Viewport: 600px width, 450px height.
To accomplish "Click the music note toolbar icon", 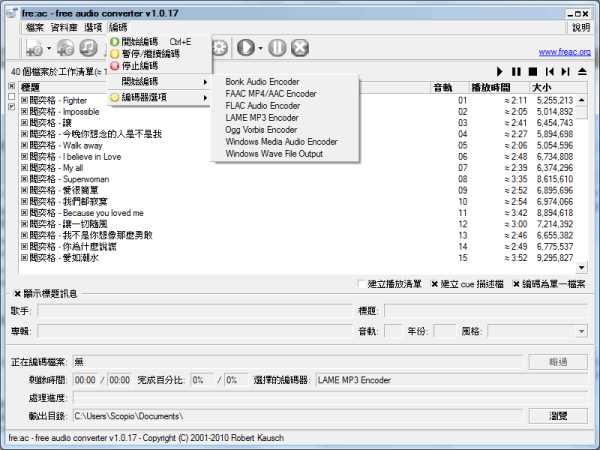I will (x=88, y=48).
